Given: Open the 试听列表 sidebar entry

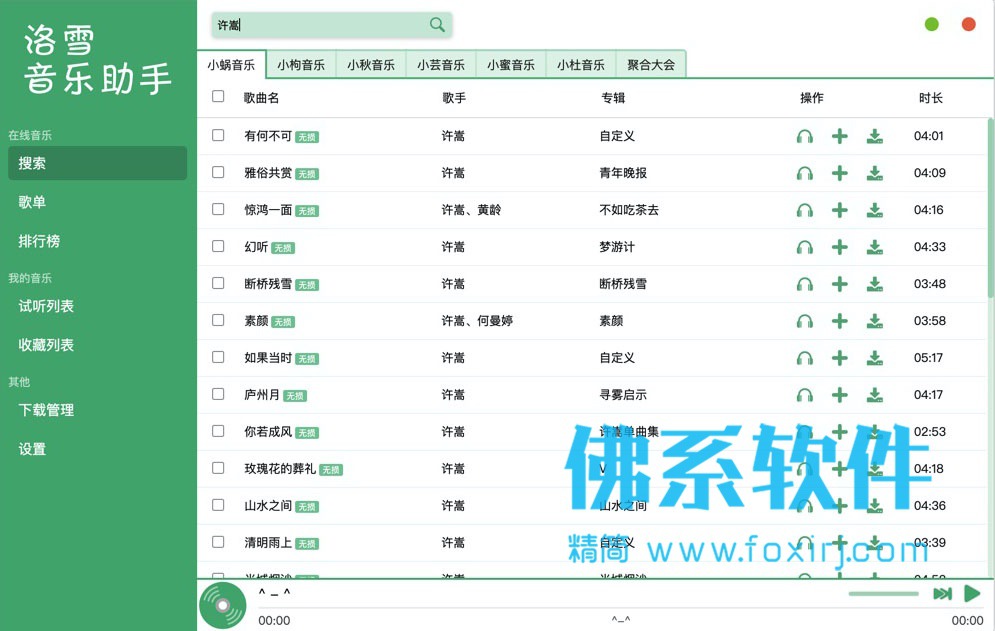Looking at the screenshot, I should pyautogui.click(x=98, y=306).
